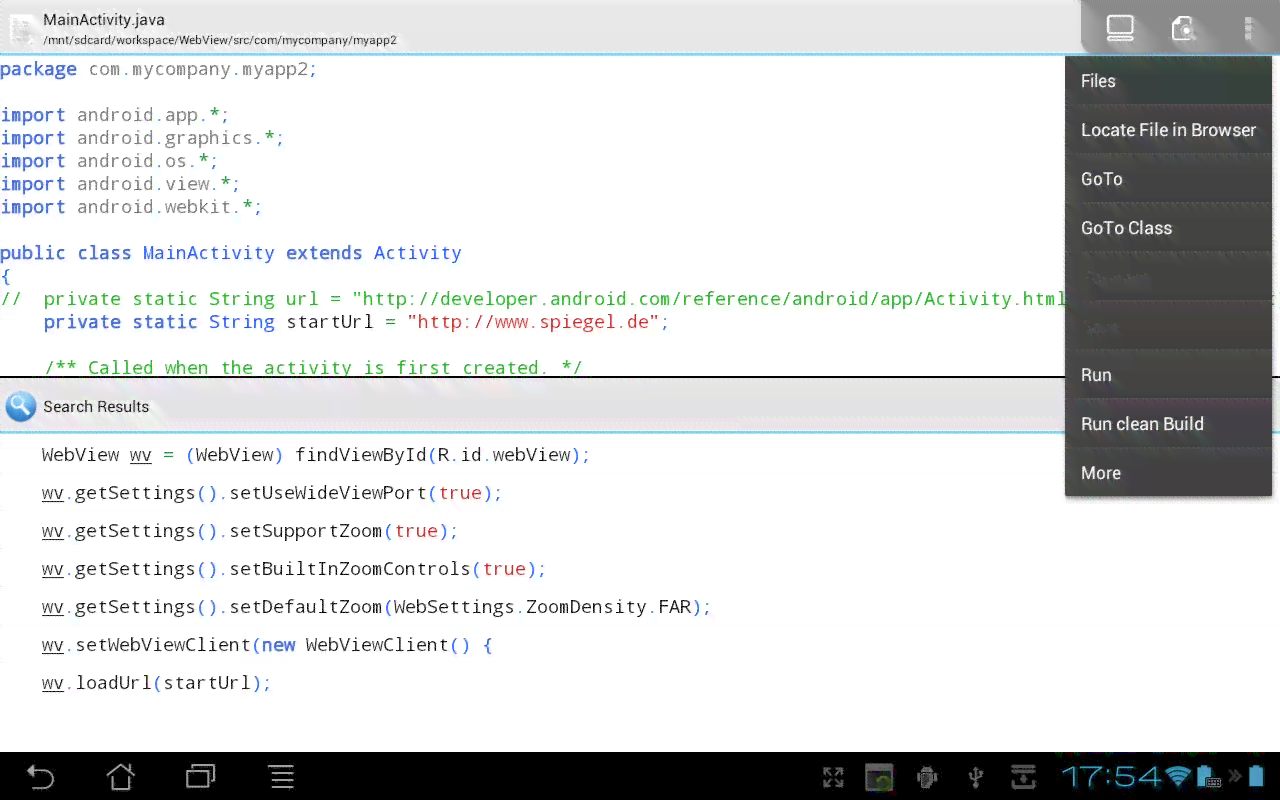The width and height of the screenshot is (1280, 800).
Task: Choose Files from the overflow menu
Action: pos(1168,81)
